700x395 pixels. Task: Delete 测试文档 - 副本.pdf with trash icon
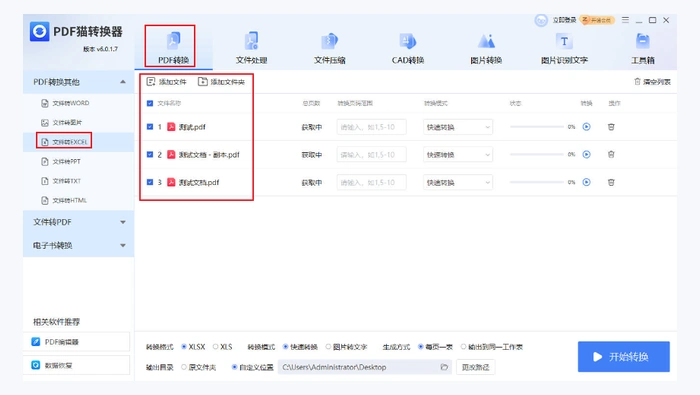point(611,154)
